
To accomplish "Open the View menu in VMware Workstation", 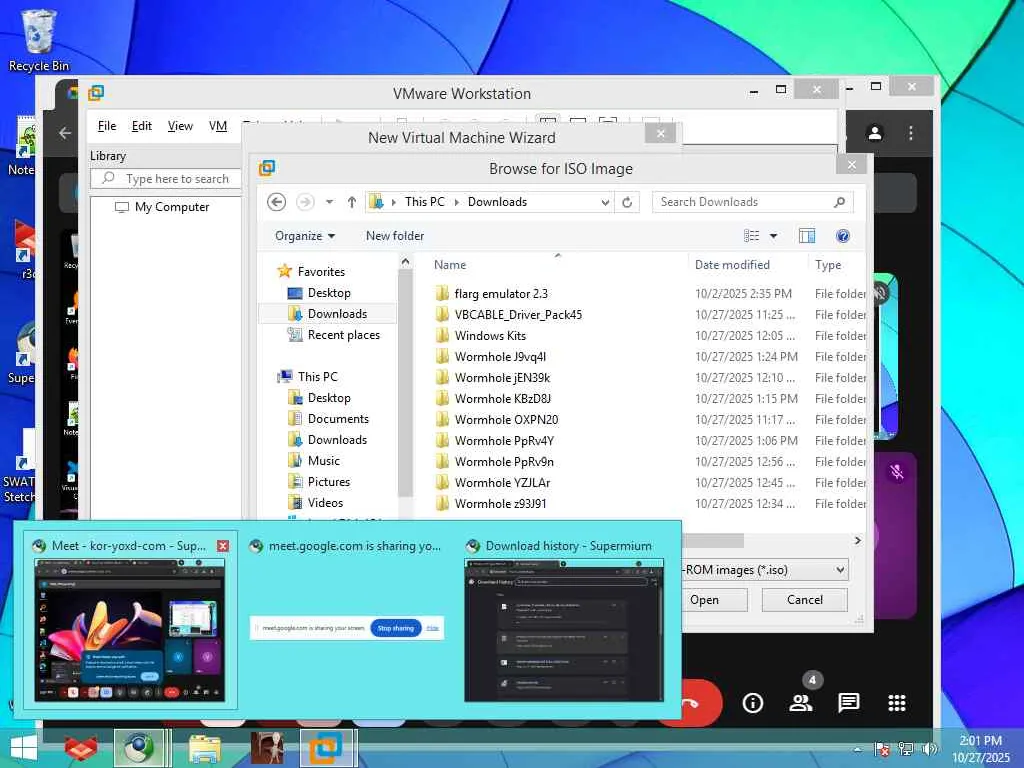I will tap(180, 126).
